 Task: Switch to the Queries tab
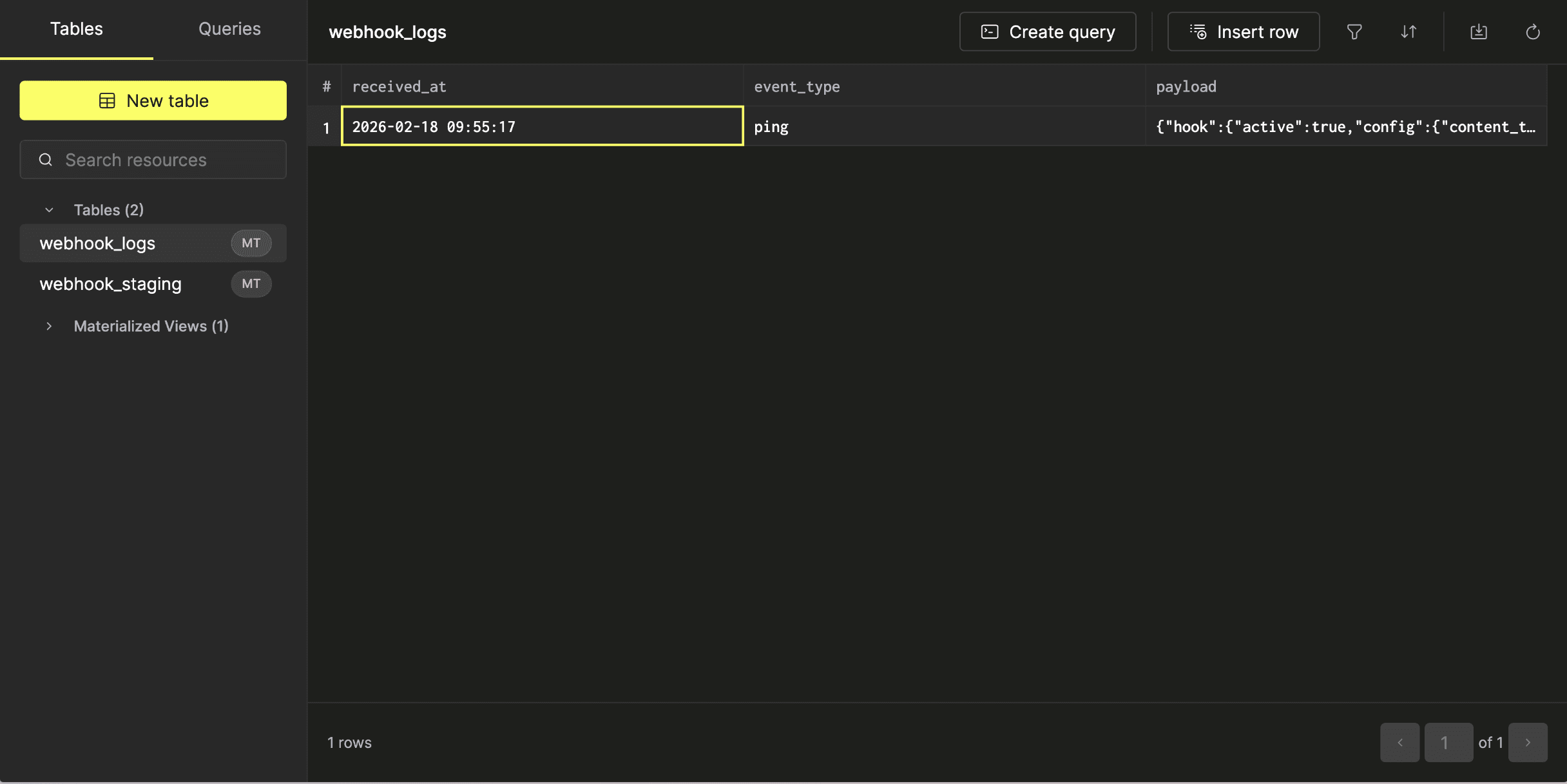229,29
